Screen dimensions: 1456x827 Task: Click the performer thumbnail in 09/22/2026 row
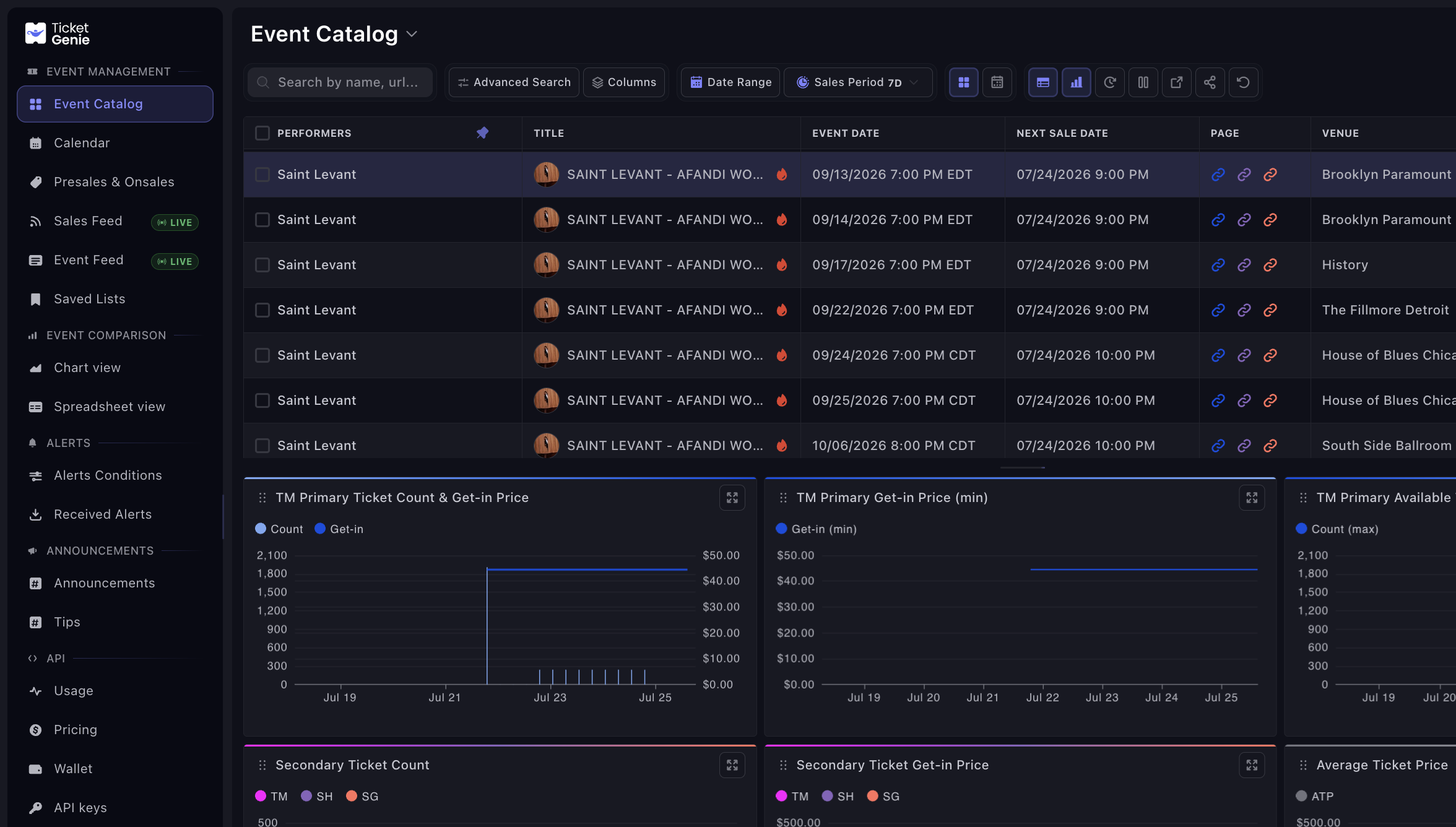[547, 310]
